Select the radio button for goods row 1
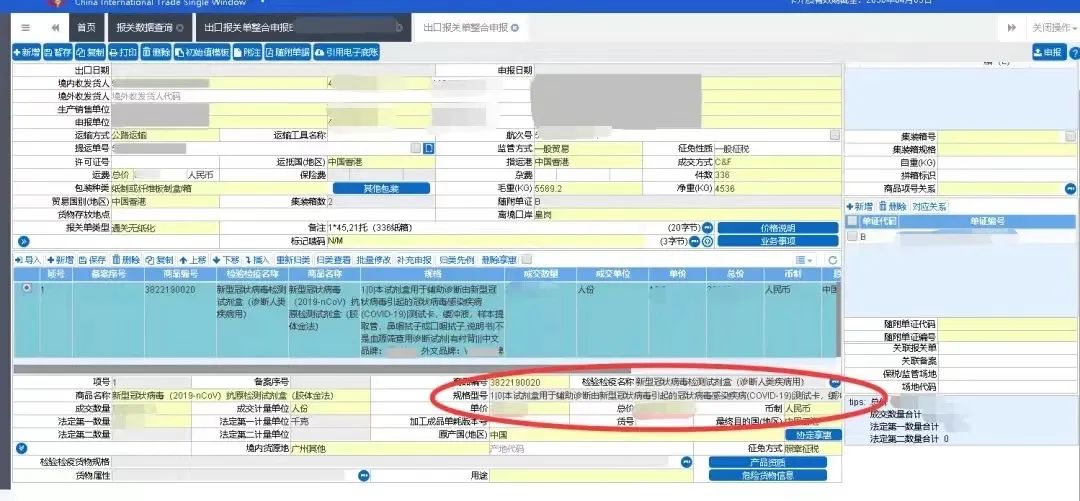 (25, 288)
